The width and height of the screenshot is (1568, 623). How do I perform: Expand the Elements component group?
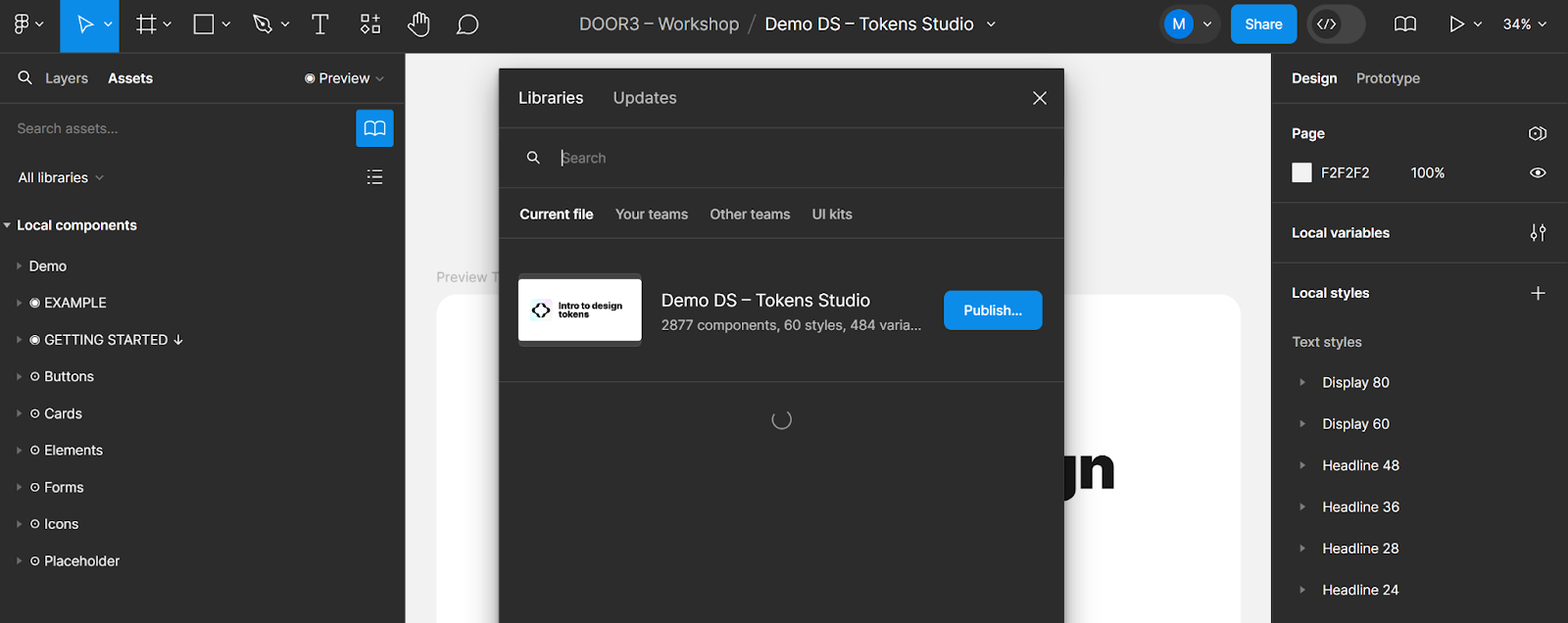[x=20, y=451]
